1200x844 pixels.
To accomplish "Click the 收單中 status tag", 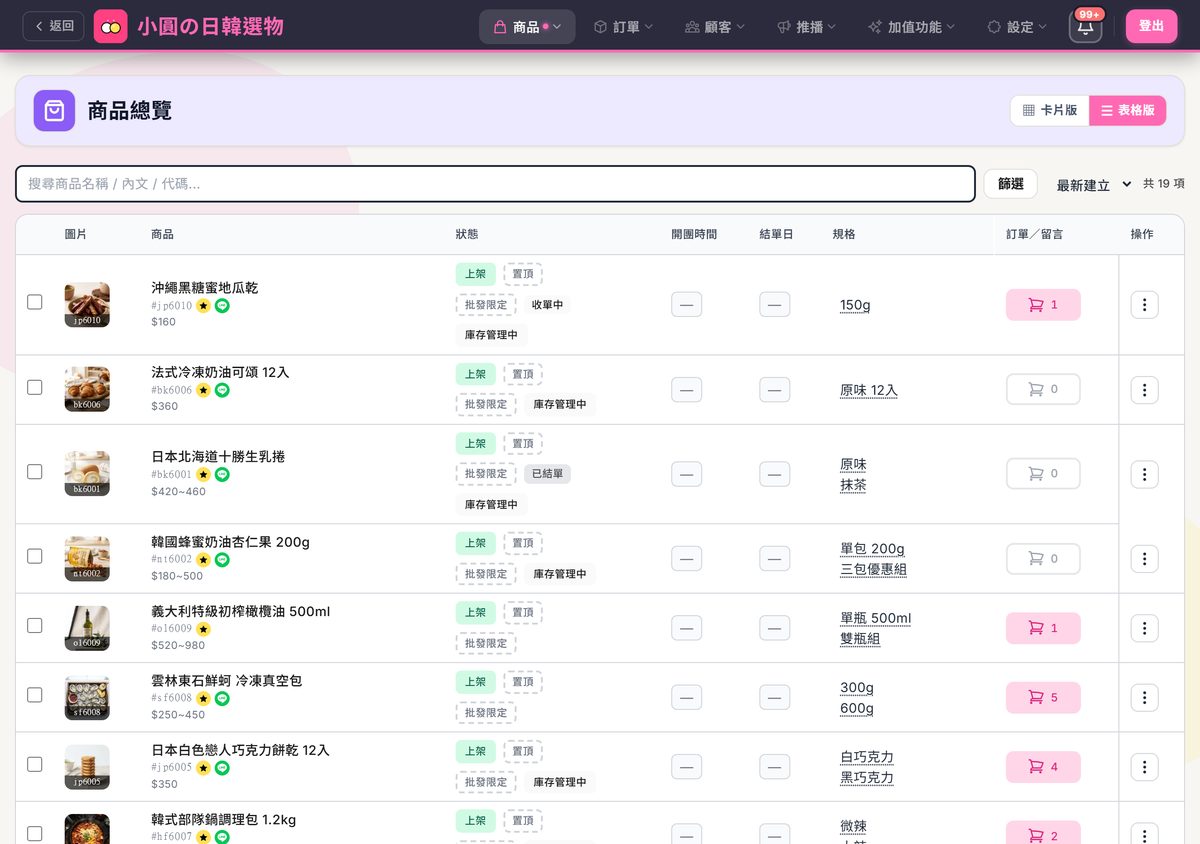I will [x=547, y=305].
